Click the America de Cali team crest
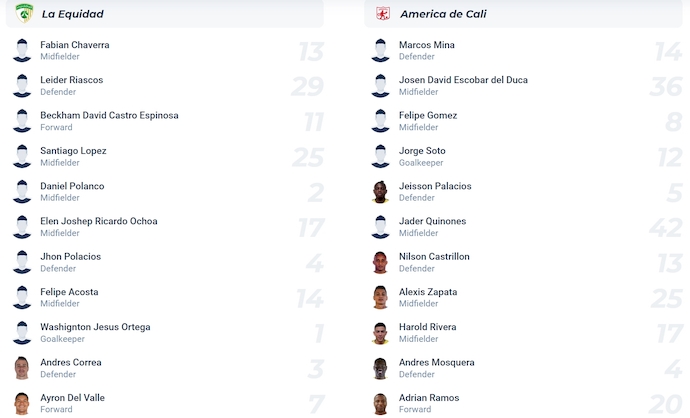690x418 pixels. point(383,13)
